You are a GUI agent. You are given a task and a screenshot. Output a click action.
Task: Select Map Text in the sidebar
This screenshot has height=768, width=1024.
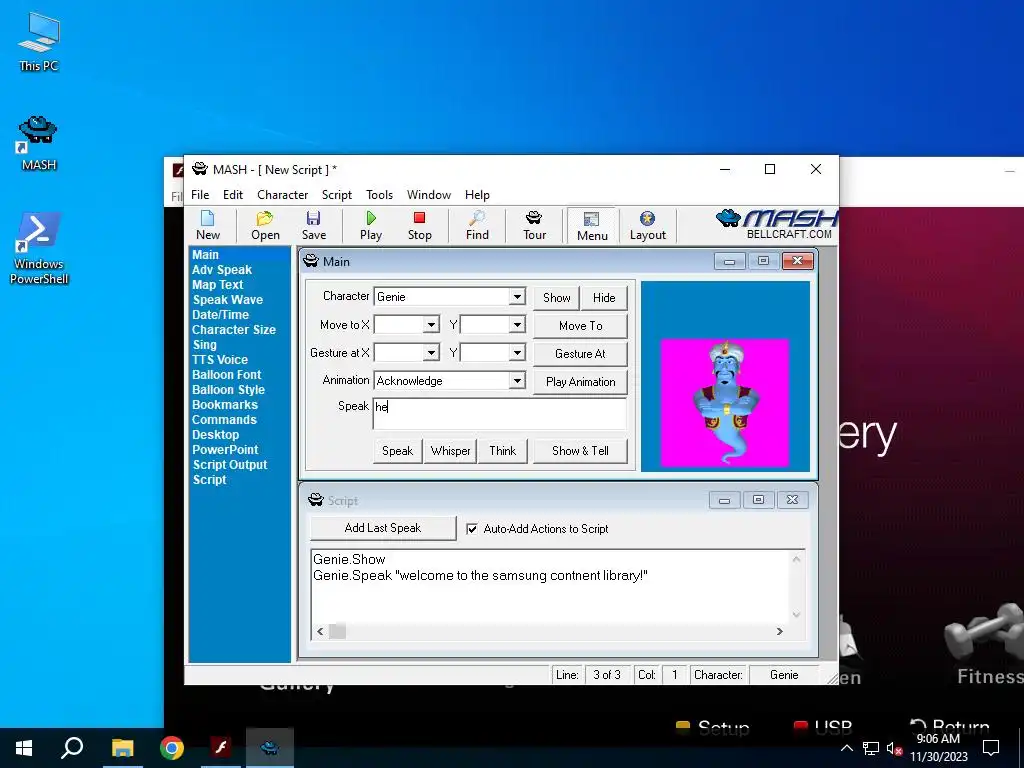click(x=217, y=285)
